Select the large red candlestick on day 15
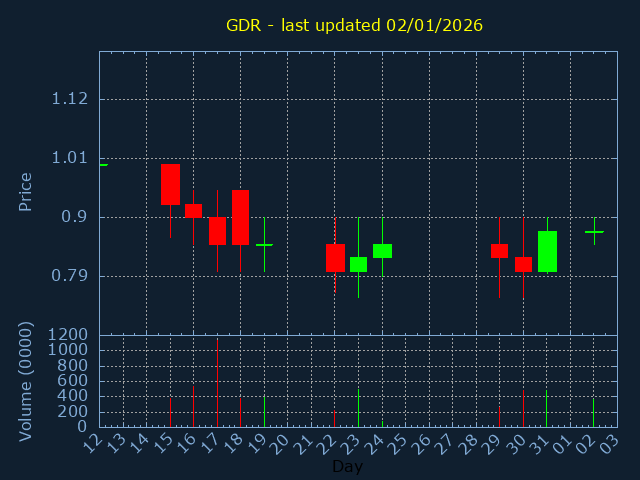Image resolution: width=640 pixels, height=480 pixels. [x=170, y=184]
